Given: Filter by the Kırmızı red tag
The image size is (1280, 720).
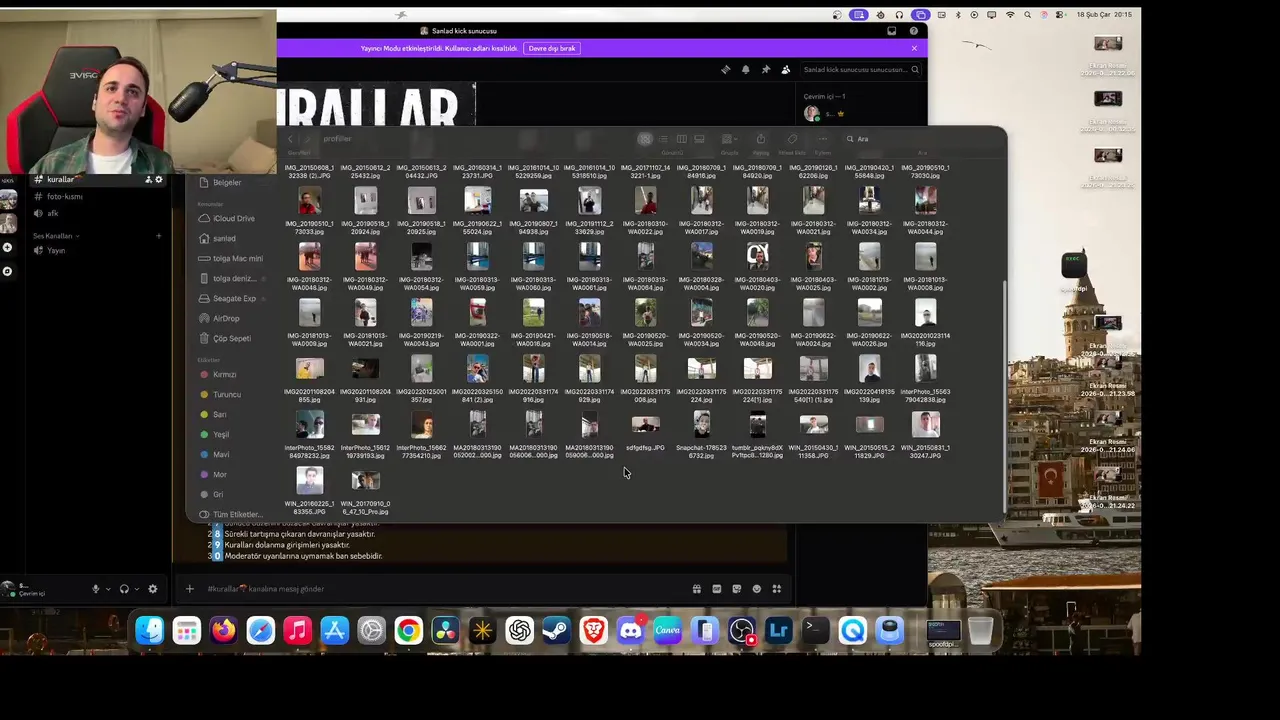Looking at the screenshot, I should pos(225,374).
